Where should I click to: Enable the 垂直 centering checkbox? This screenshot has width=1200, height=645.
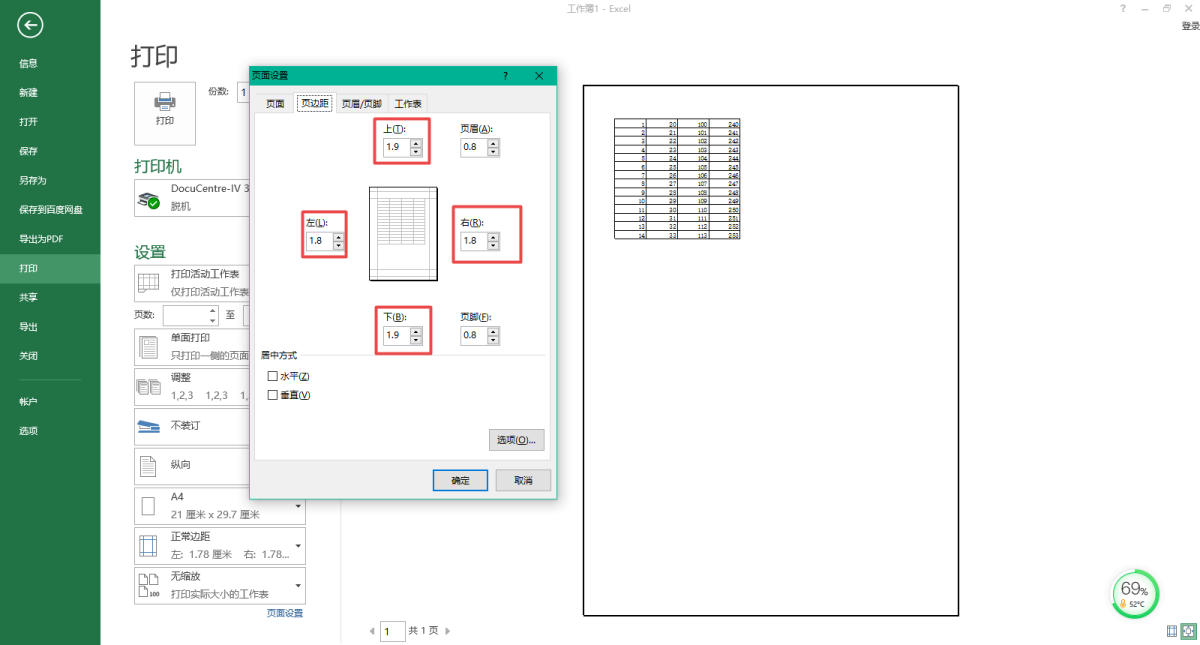coord(273,395)
